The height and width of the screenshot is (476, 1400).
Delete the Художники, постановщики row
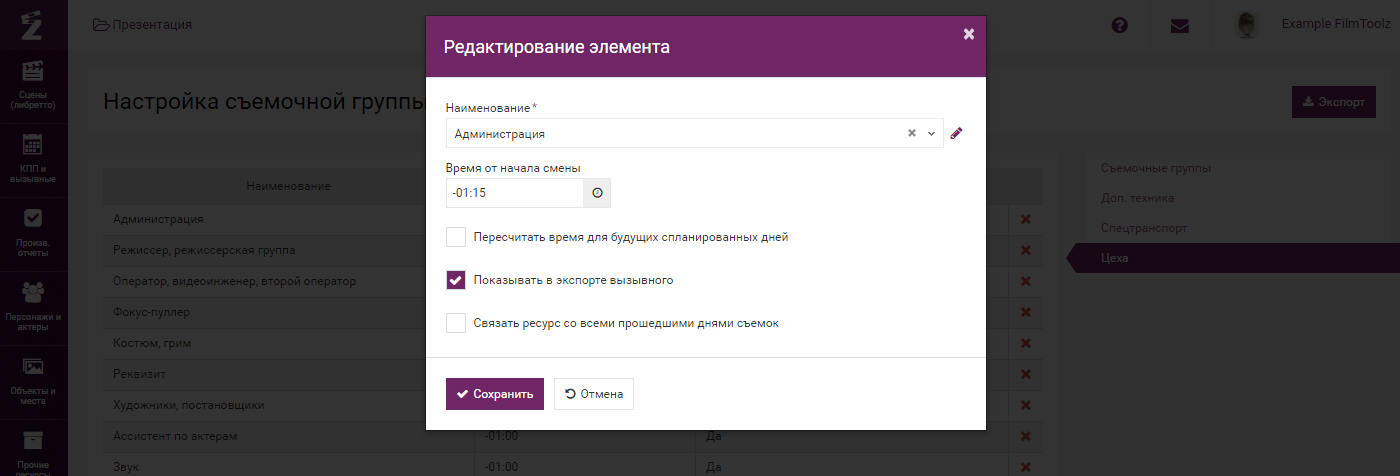(1025, 406)
